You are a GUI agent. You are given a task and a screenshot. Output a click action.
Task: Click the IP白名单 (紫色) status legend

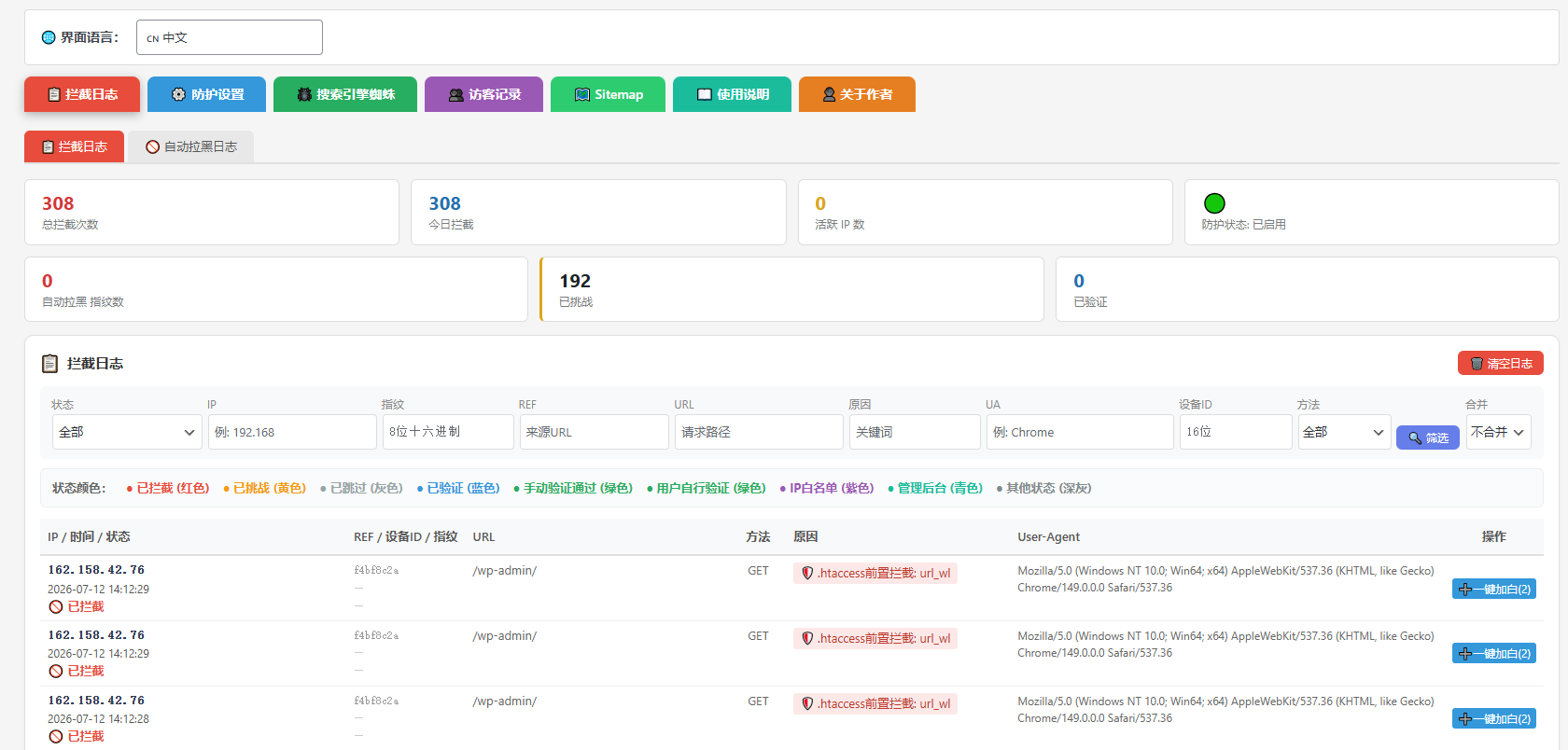827,488
